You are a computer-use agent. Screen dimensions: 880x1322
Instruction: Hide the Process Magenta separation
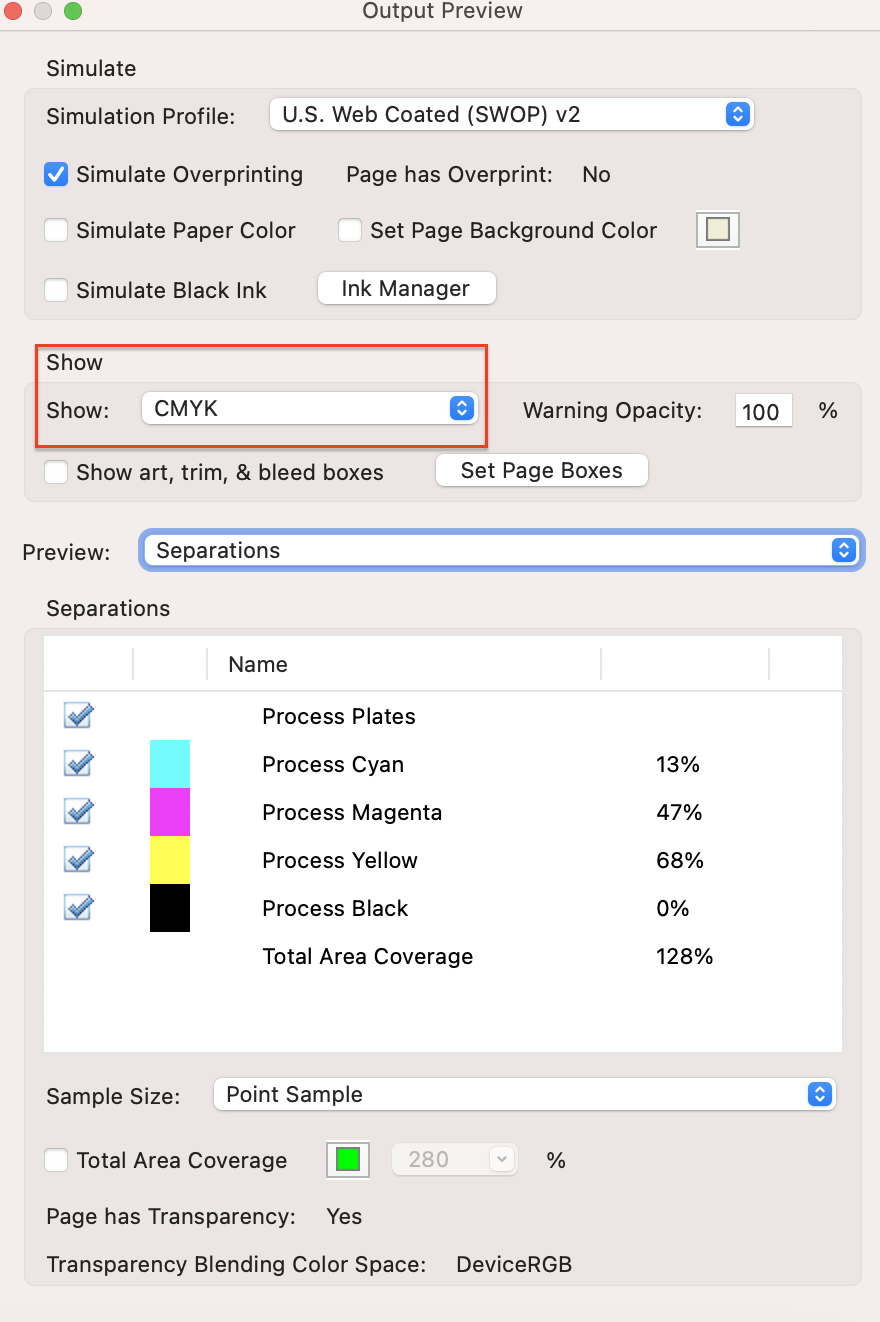[x=78, y=812]
